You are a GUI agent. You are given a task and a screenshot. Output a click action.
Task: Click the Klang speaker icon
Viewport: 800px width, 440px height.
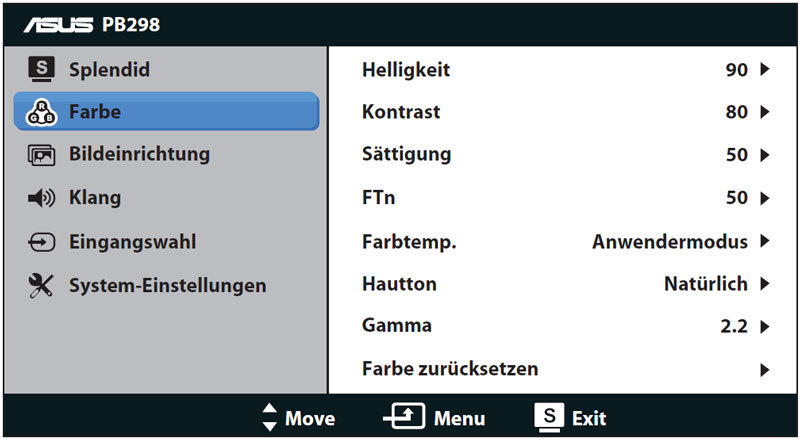(x=41, y=198)
